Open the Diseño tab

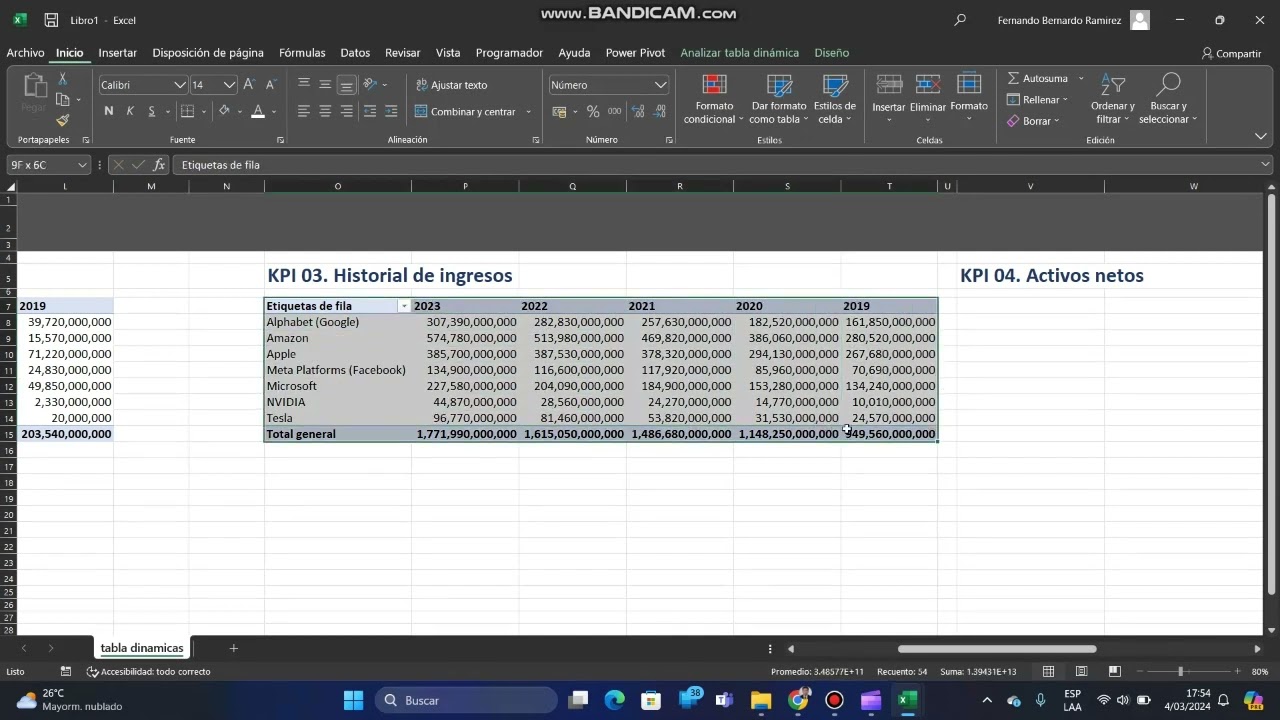point(831,53)
